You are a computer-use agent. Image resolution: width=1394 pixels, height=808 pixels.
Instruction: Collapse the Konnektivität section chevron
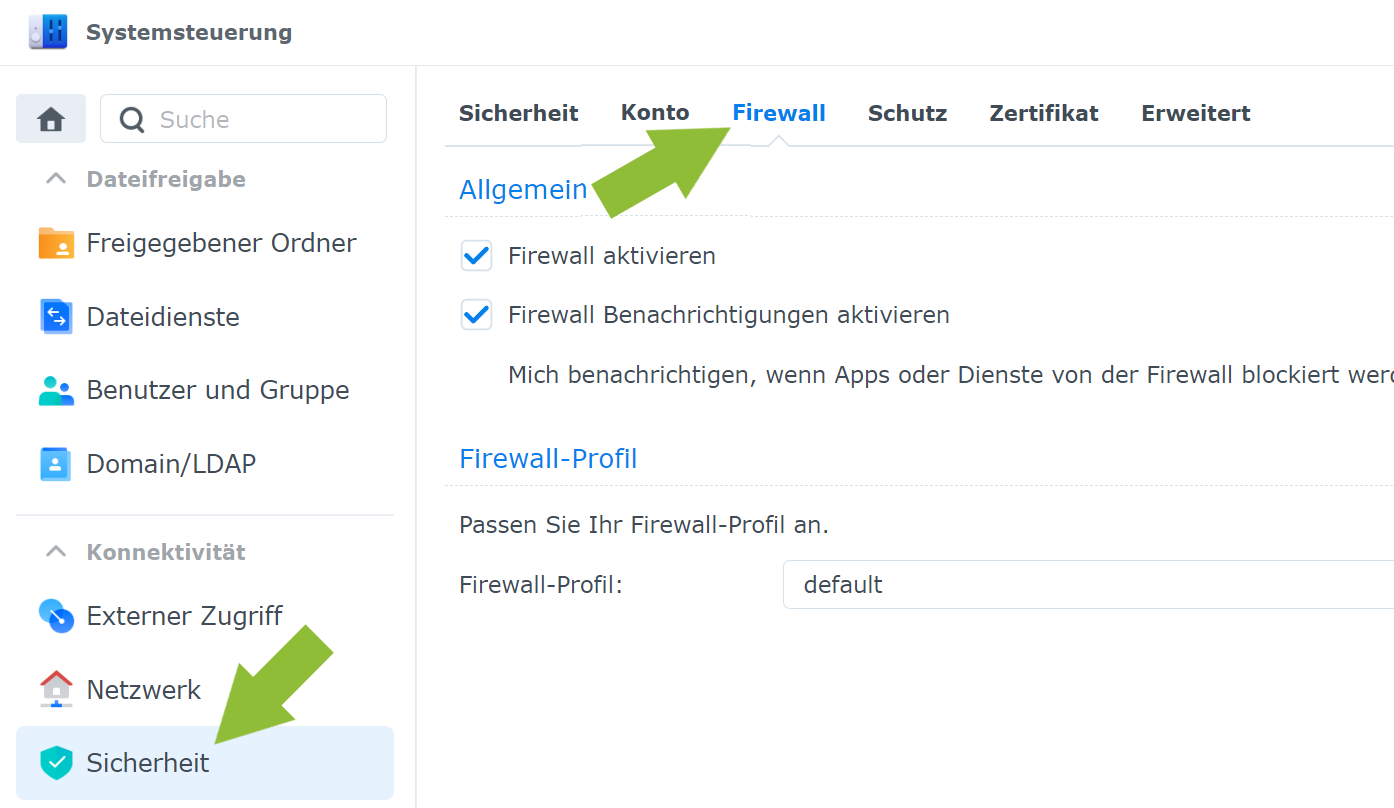57,552
